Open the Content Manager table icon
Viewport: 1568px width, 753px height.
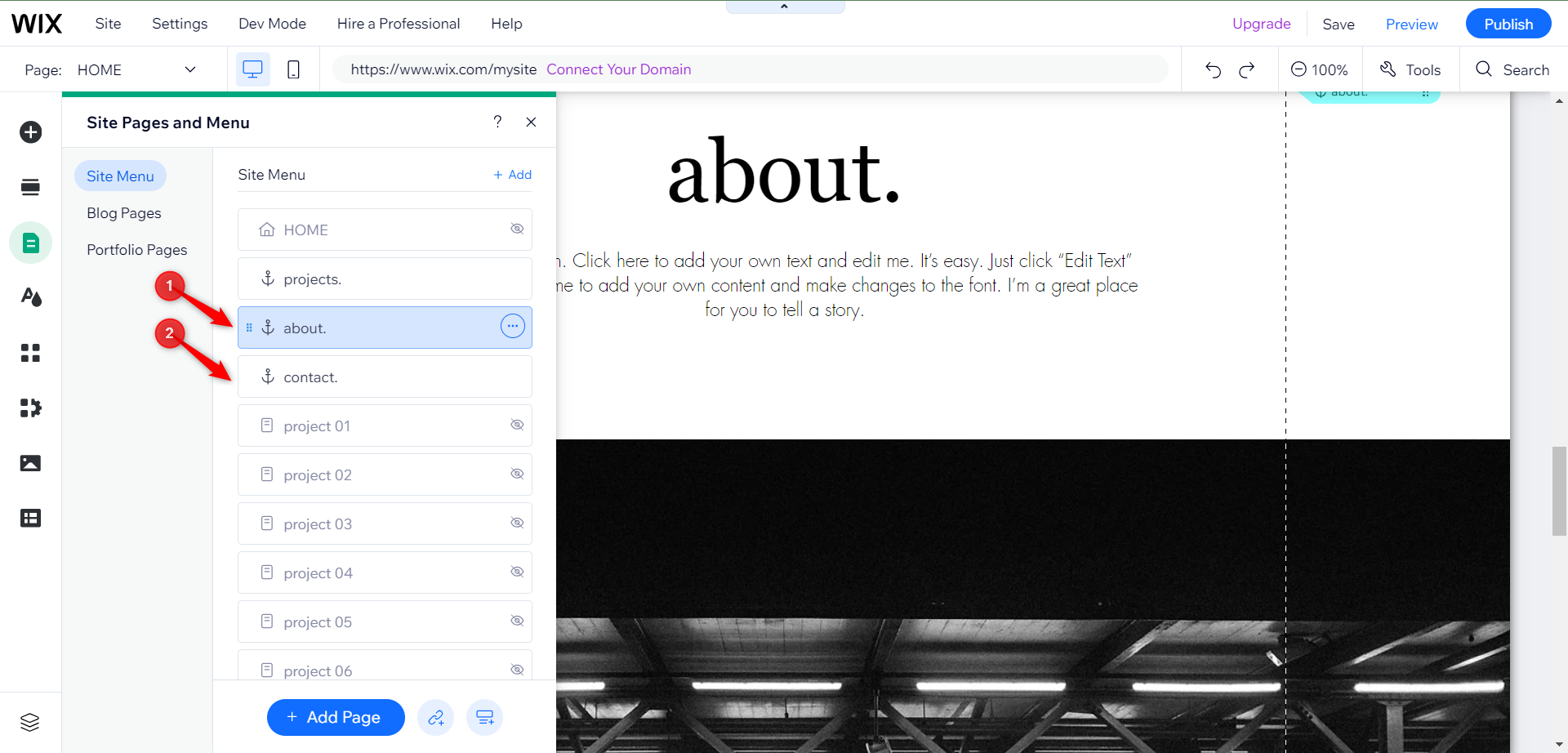point(31,518)
